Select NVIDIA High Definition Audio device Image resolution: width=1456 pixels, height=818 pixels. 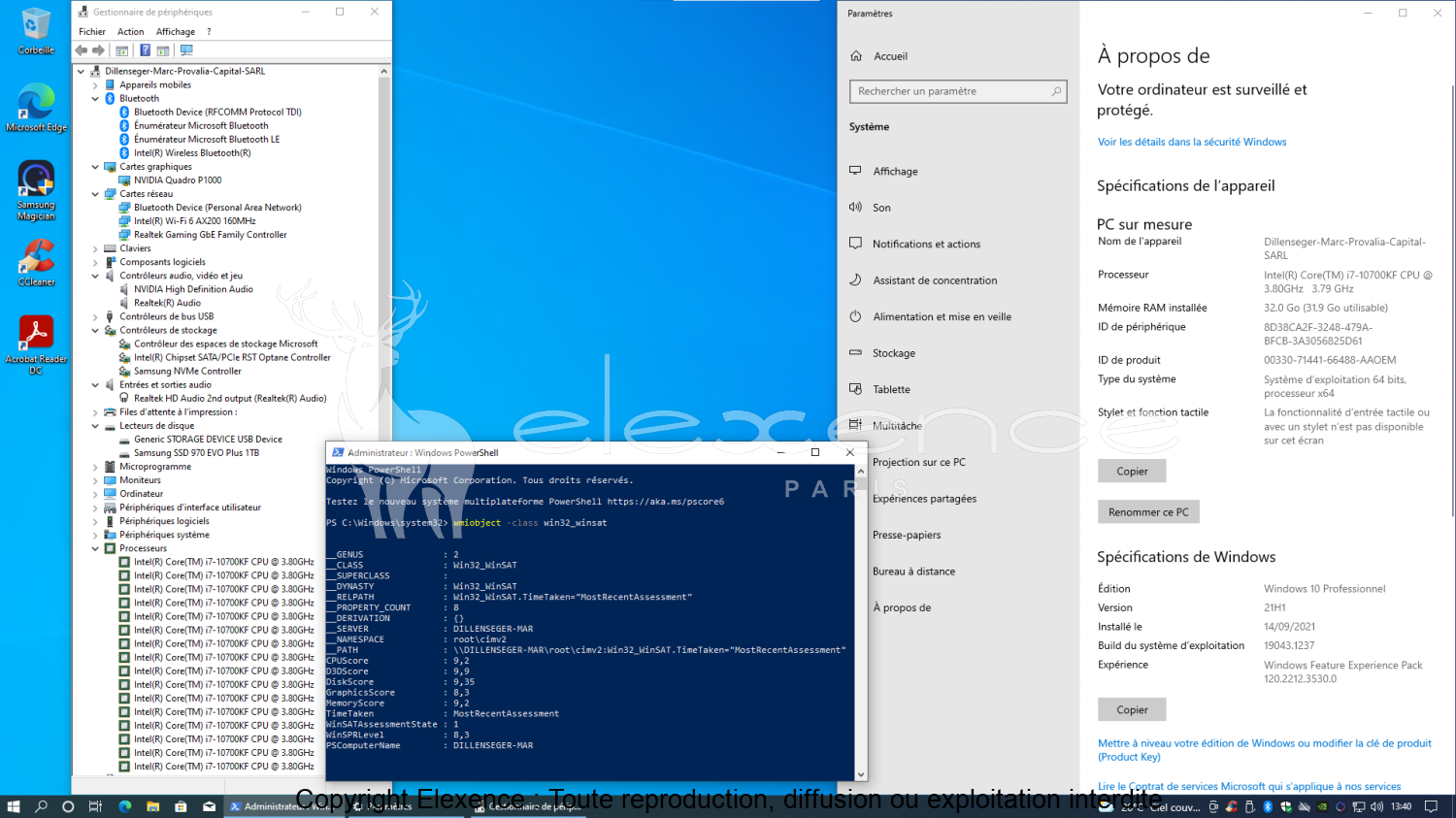193,289
